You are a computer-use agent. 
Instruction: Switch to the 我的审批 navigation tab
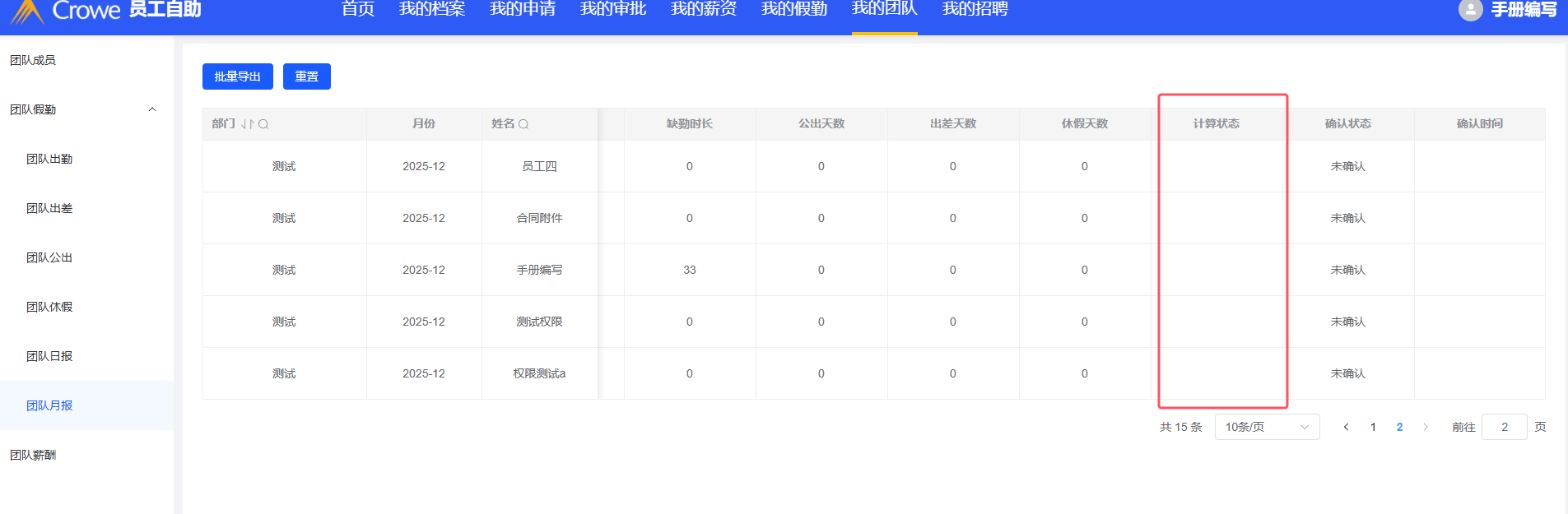(612, 10)
